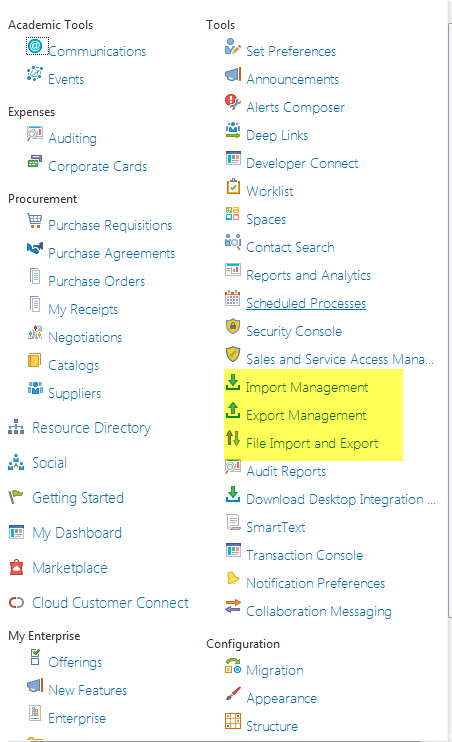This screenshot has width=452, height=742.
Task: Click the My Receipts document icon
Action: pyautogui.click(x=35, y=304)
